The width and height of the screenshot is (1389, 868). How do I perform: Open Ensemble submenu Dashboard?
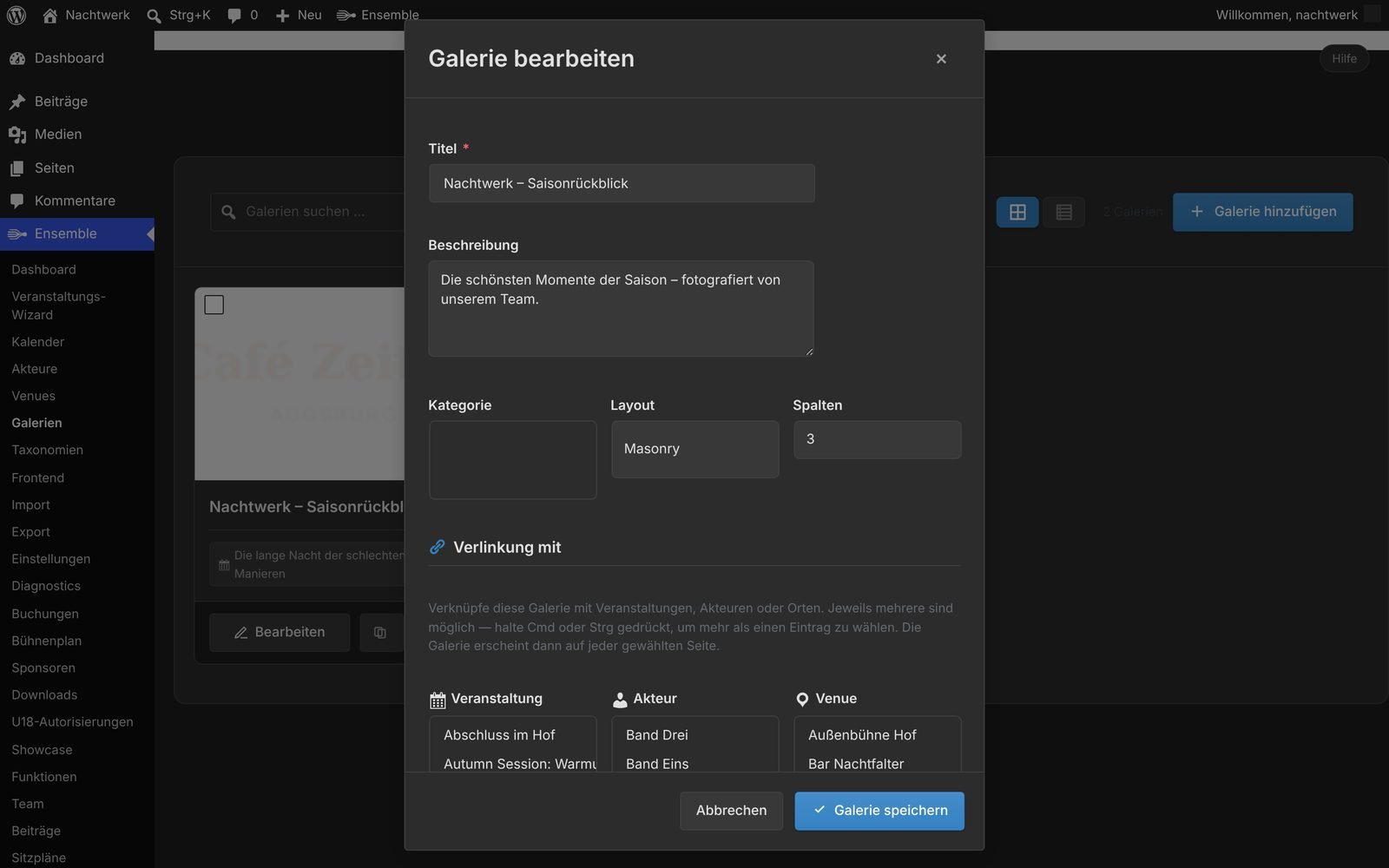[43, 270]
